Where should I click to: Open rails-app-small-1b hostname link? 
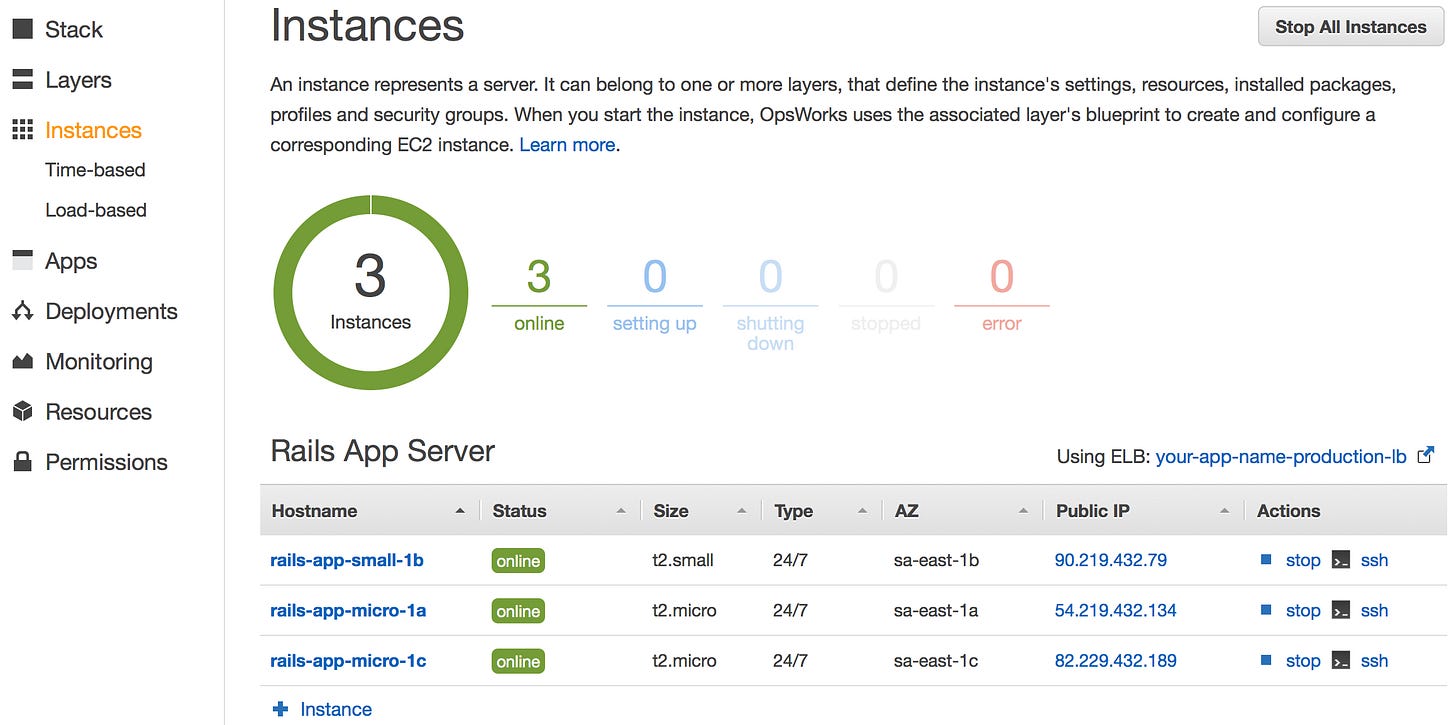tap(347, 560)
